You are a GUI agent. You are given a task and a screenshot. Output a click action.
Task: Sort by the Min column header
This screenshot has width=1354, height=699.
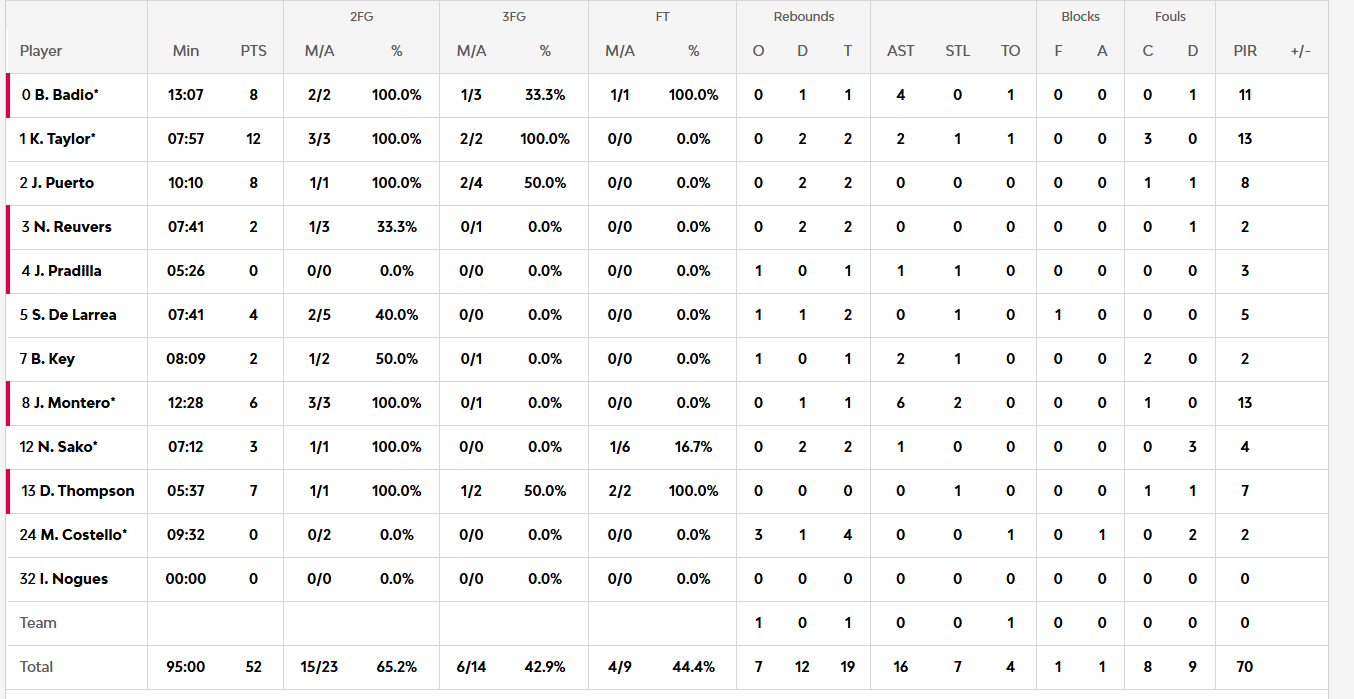point(185,51)
